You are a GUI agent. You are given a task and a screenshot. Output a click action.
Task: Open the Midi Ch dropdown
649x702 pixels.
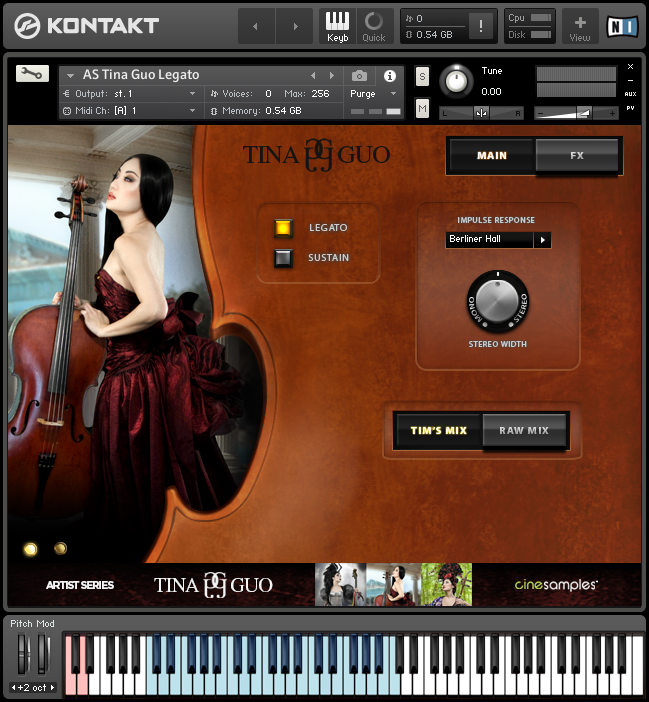(x=130, y=111)
